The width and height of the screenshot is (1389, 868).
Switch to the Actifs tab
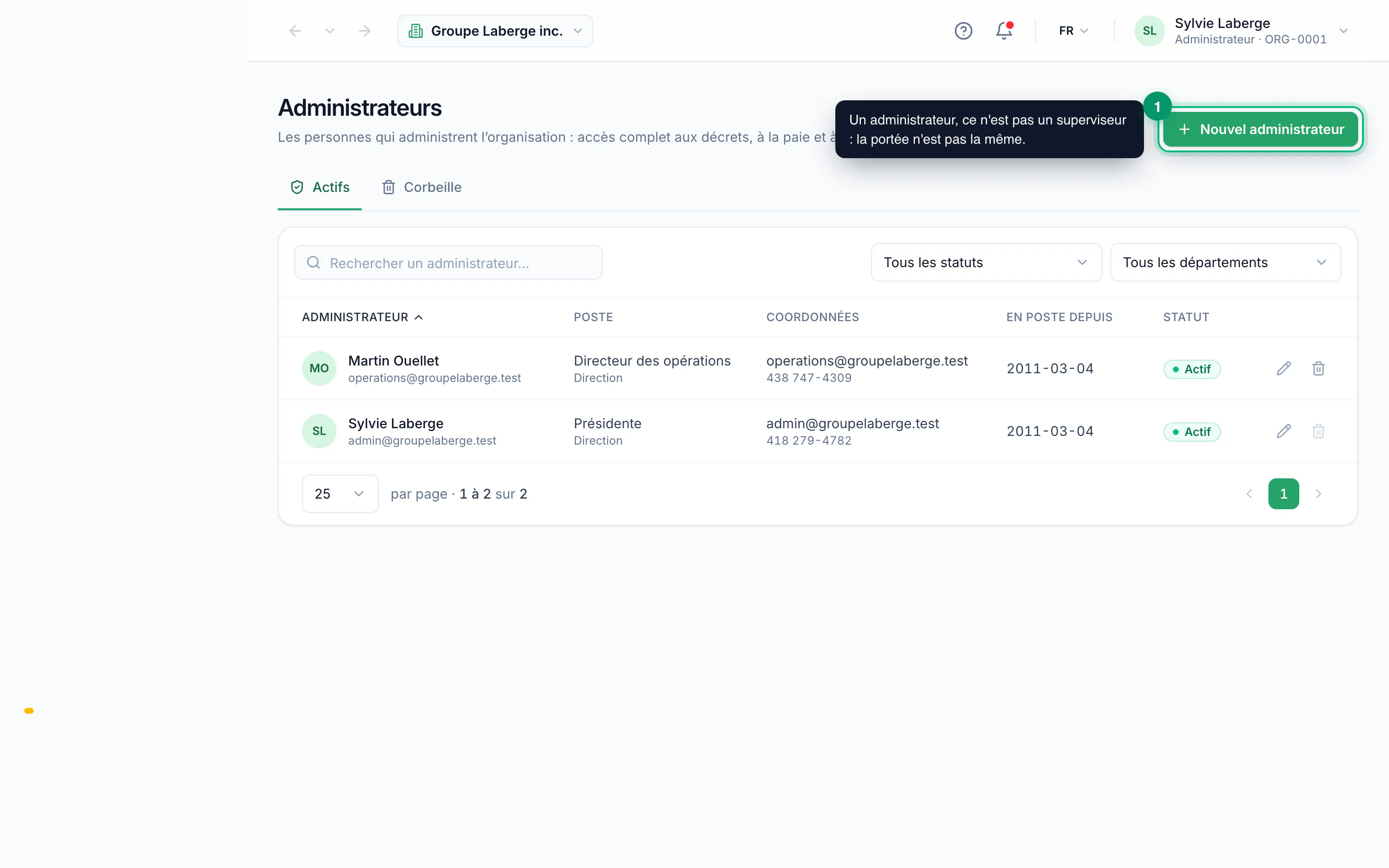tap(320, 188)
